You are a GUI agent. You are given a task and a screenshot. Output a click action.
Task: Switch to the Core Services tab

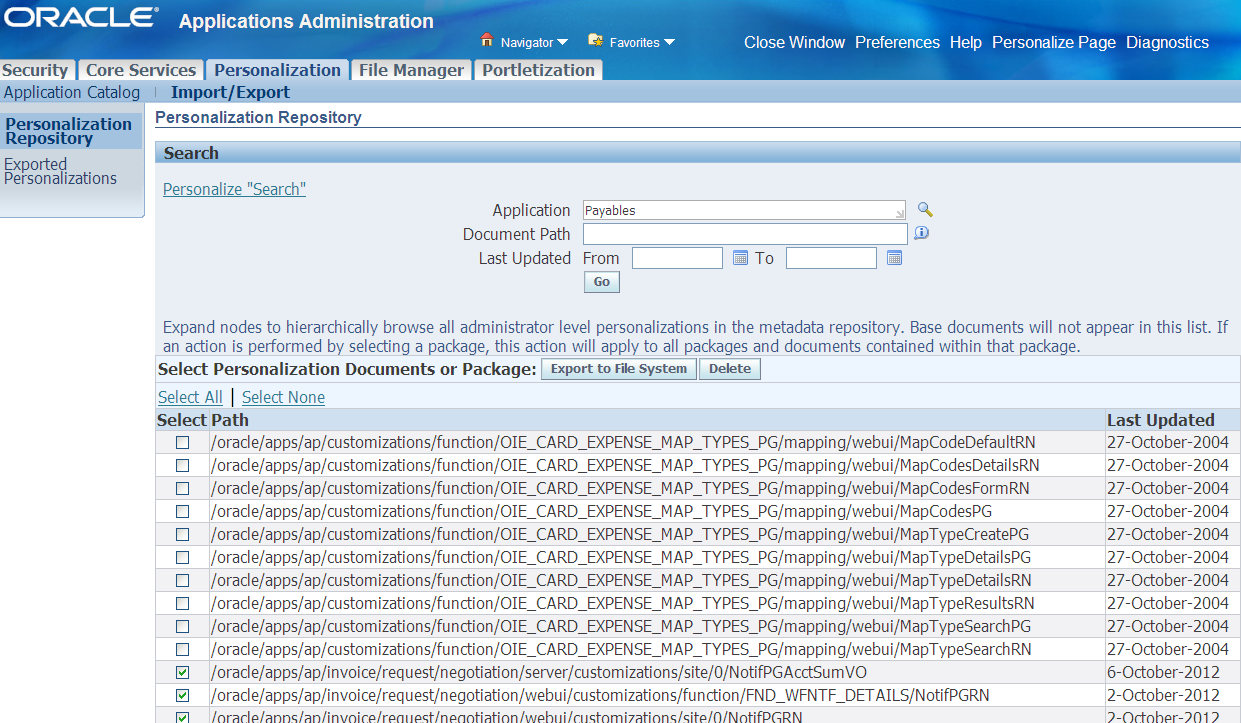pos(141,70)
